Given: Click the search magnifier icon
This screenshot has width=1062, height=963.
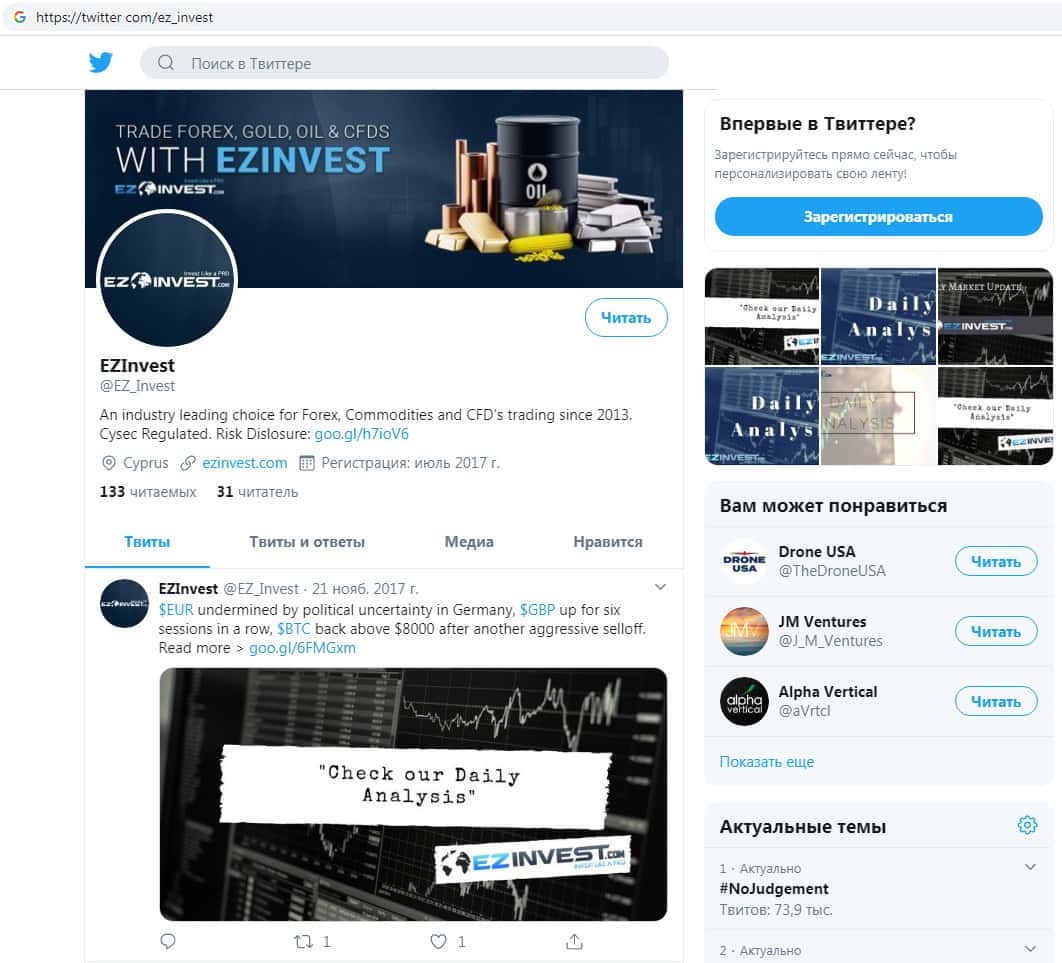Looking at the screenshot, I should point(166,63).
